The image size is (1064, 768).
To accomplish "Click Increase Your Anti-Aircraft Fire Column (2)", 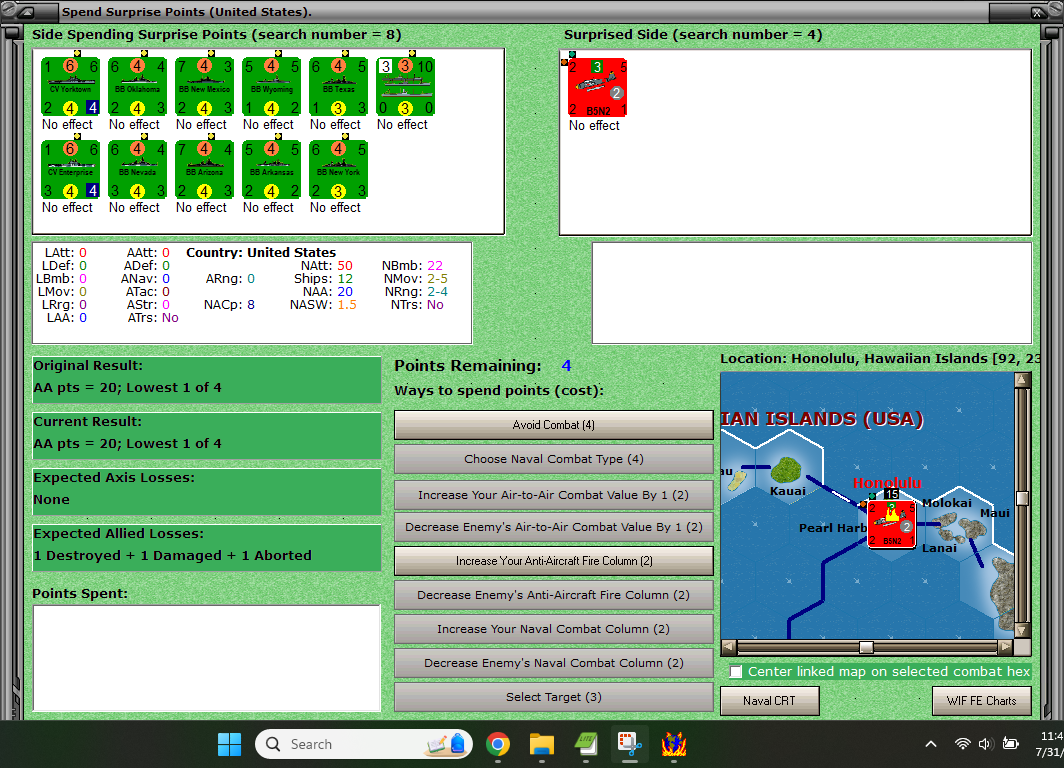I will (554, 561).
